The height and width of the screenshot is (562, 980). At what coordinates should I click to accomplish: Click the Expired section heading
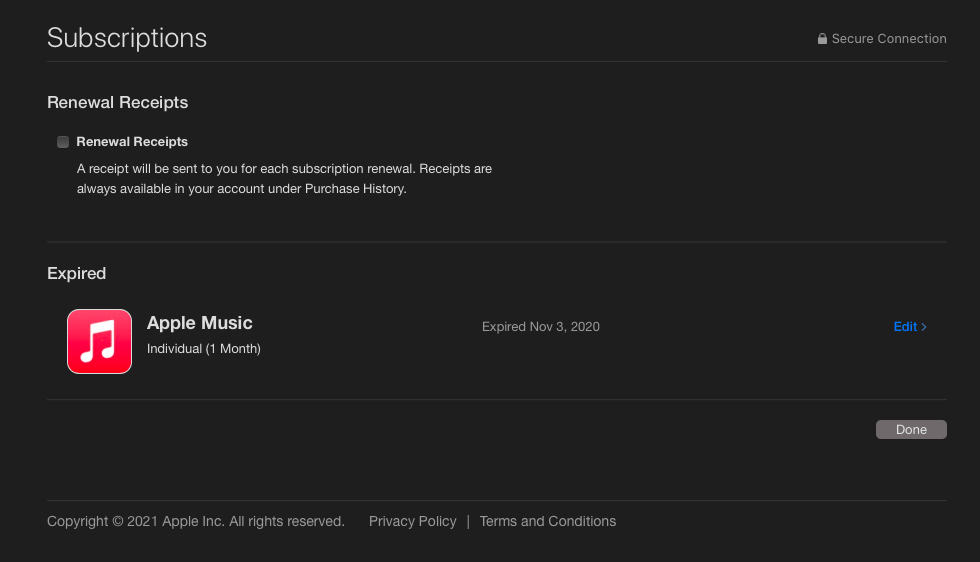(x=76, y=273)
